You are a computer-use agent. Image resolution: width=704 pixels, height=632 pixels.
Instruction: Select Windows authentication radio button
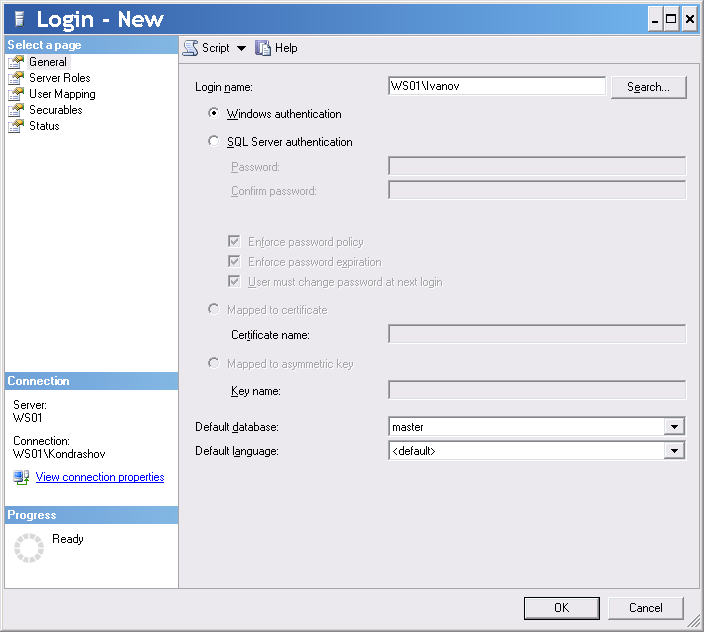coord(214,113)
